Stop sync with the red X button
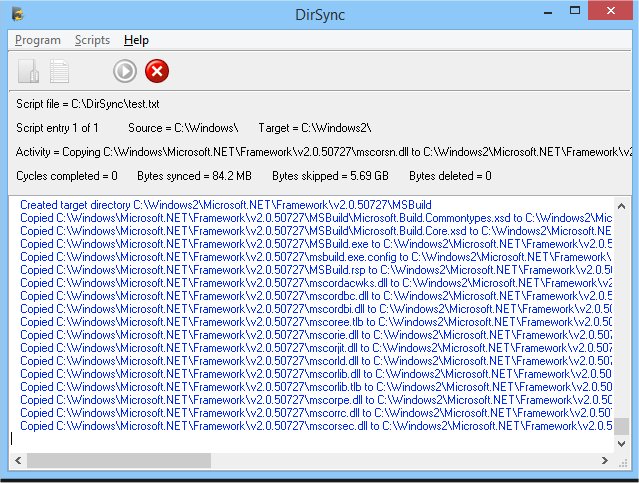 (x=157, y=71)
